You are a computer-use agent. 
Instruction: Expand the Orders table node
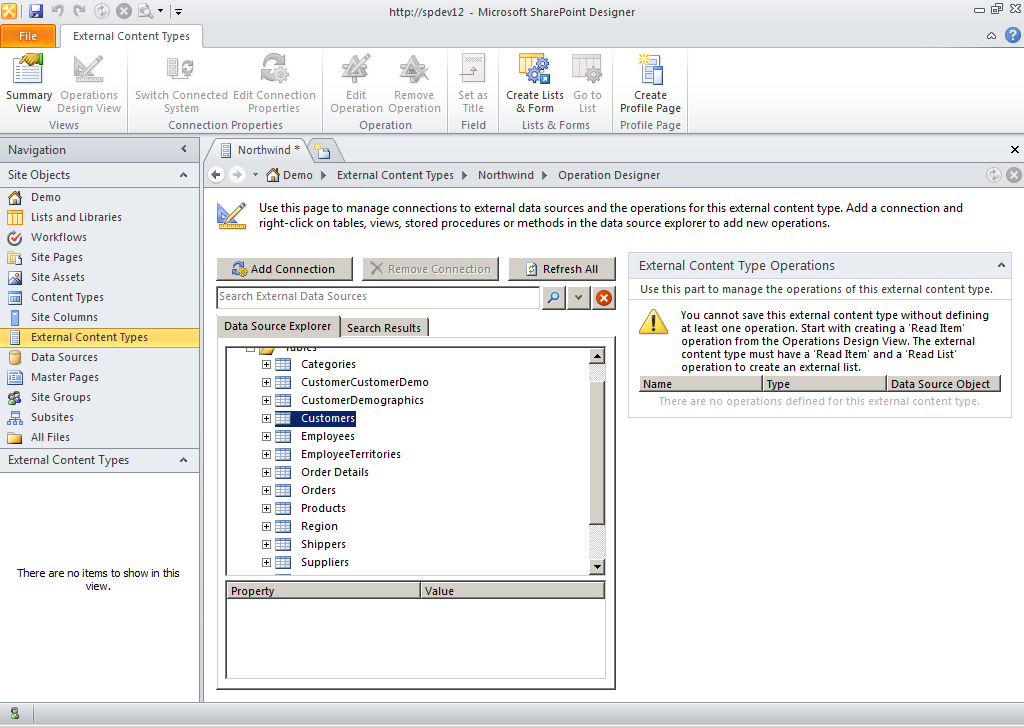[x=266, y=490]
